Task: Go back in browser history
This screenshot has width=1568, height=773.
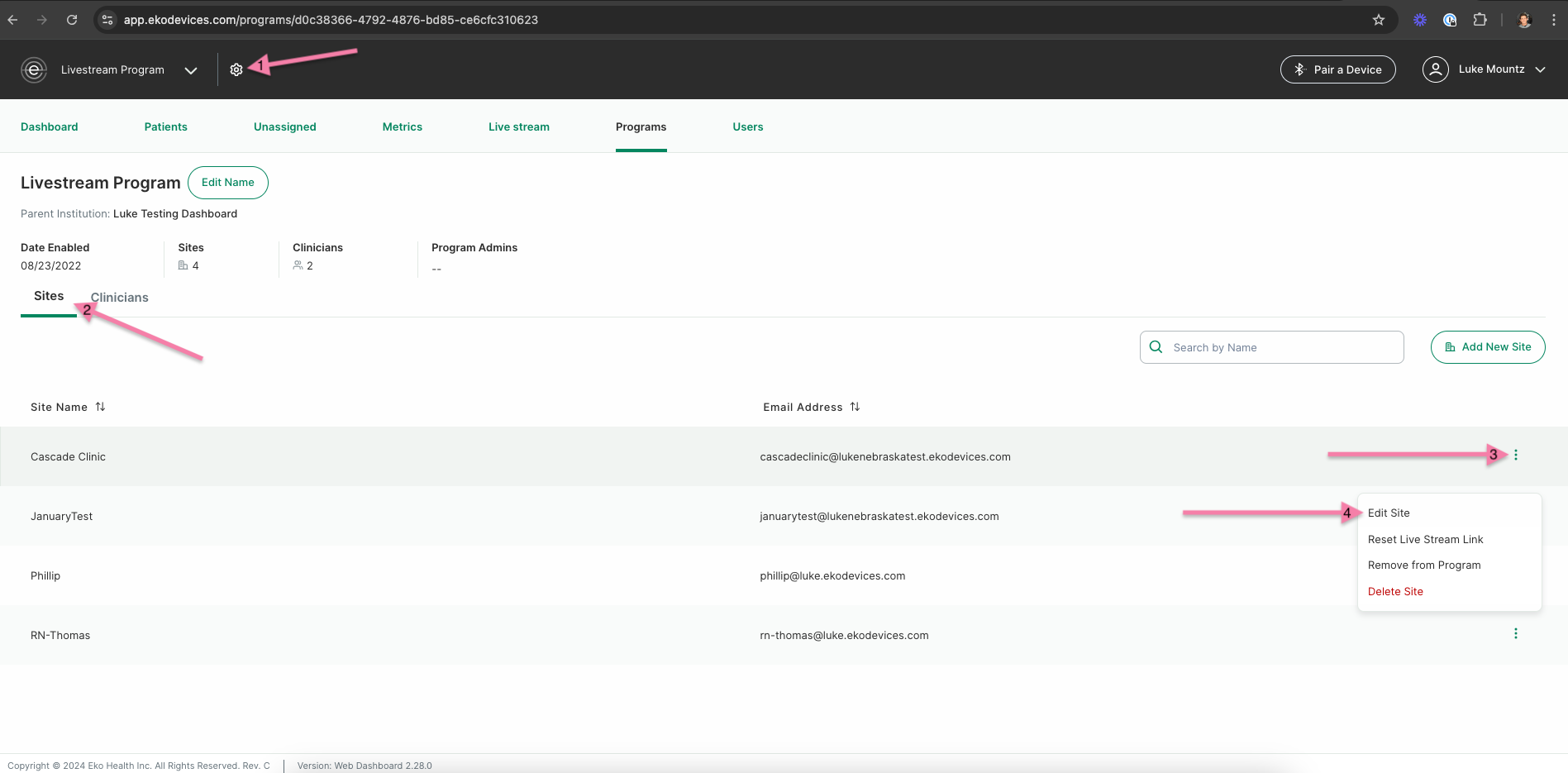Action: pos(13,20)
